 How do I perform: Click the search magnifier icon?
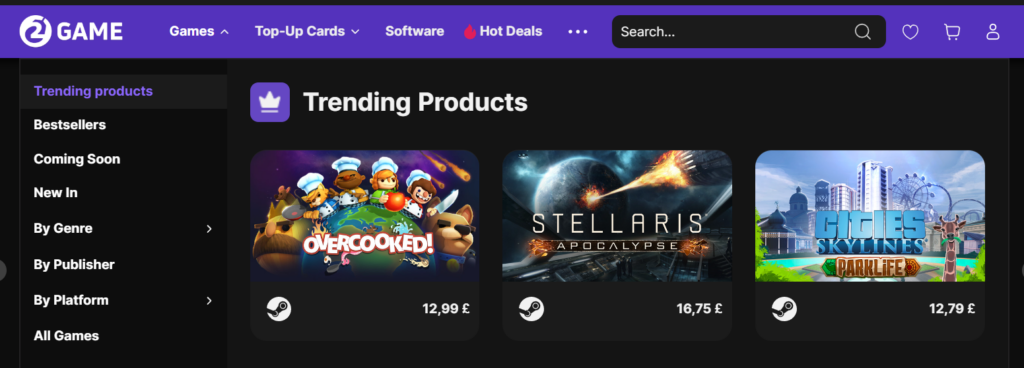click(x=863, y=31)
